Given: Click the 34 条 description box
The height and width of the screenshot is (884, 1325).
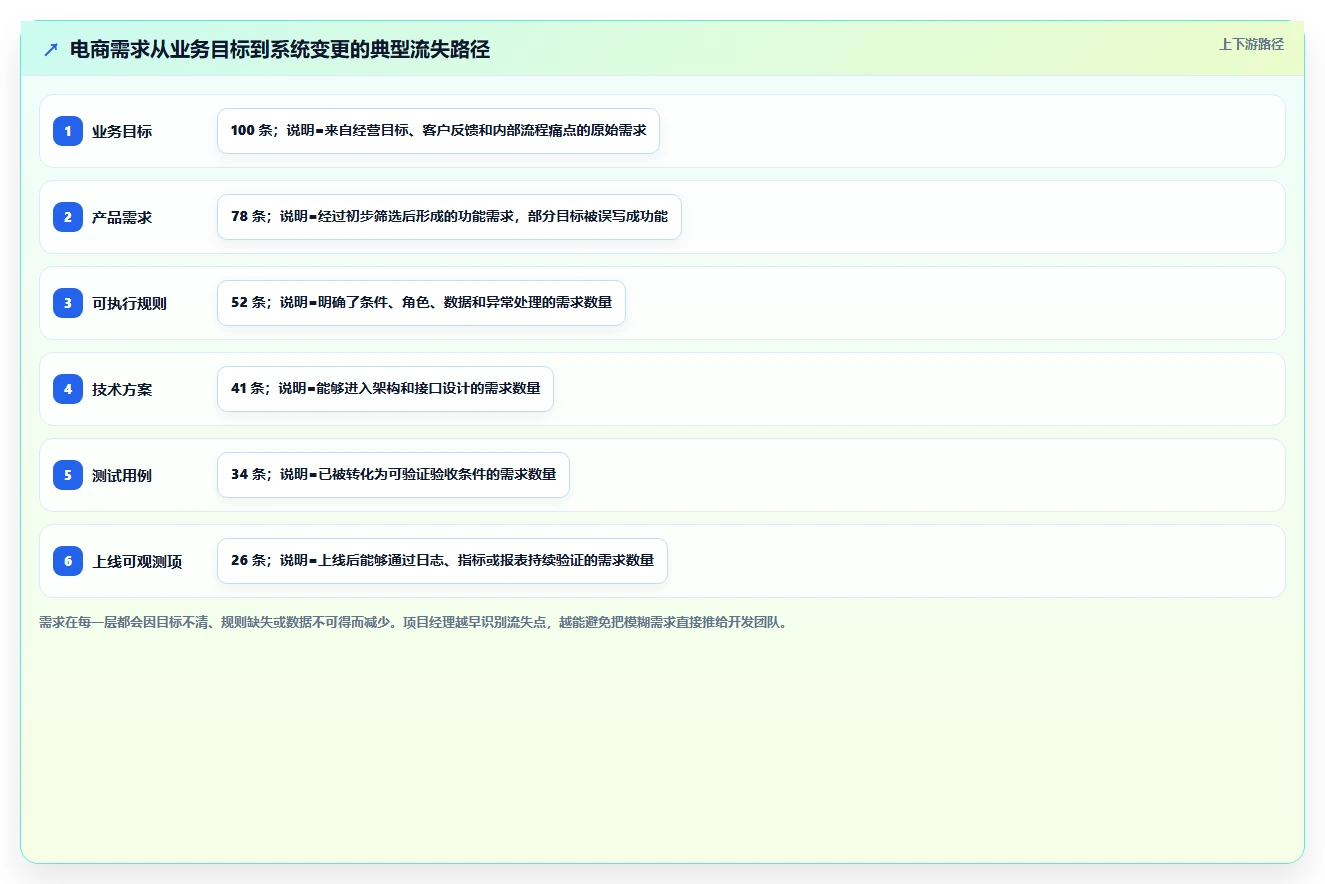Looking at the screenshot, I should (393, 475).
